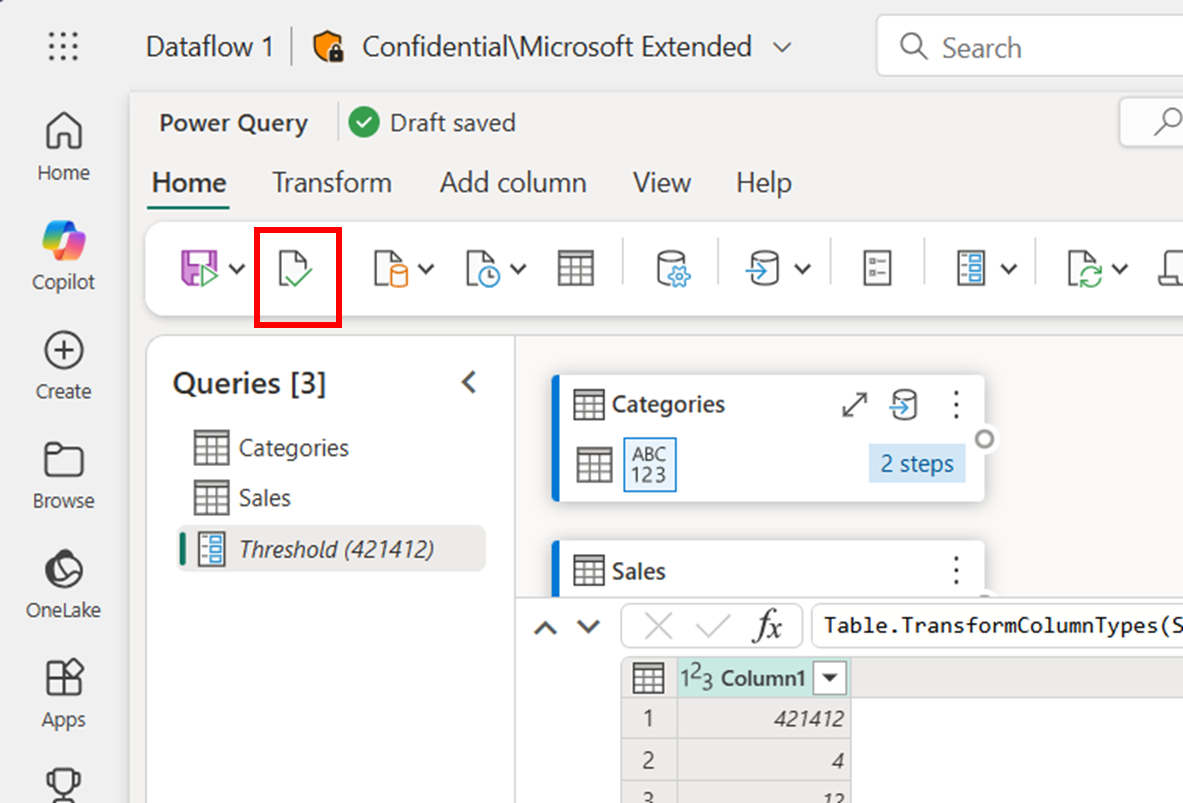Image resolution: width=1183 pixels, height=803 pixels.
Task: Click the Categories card output connector circle
Action: (984, 438)
